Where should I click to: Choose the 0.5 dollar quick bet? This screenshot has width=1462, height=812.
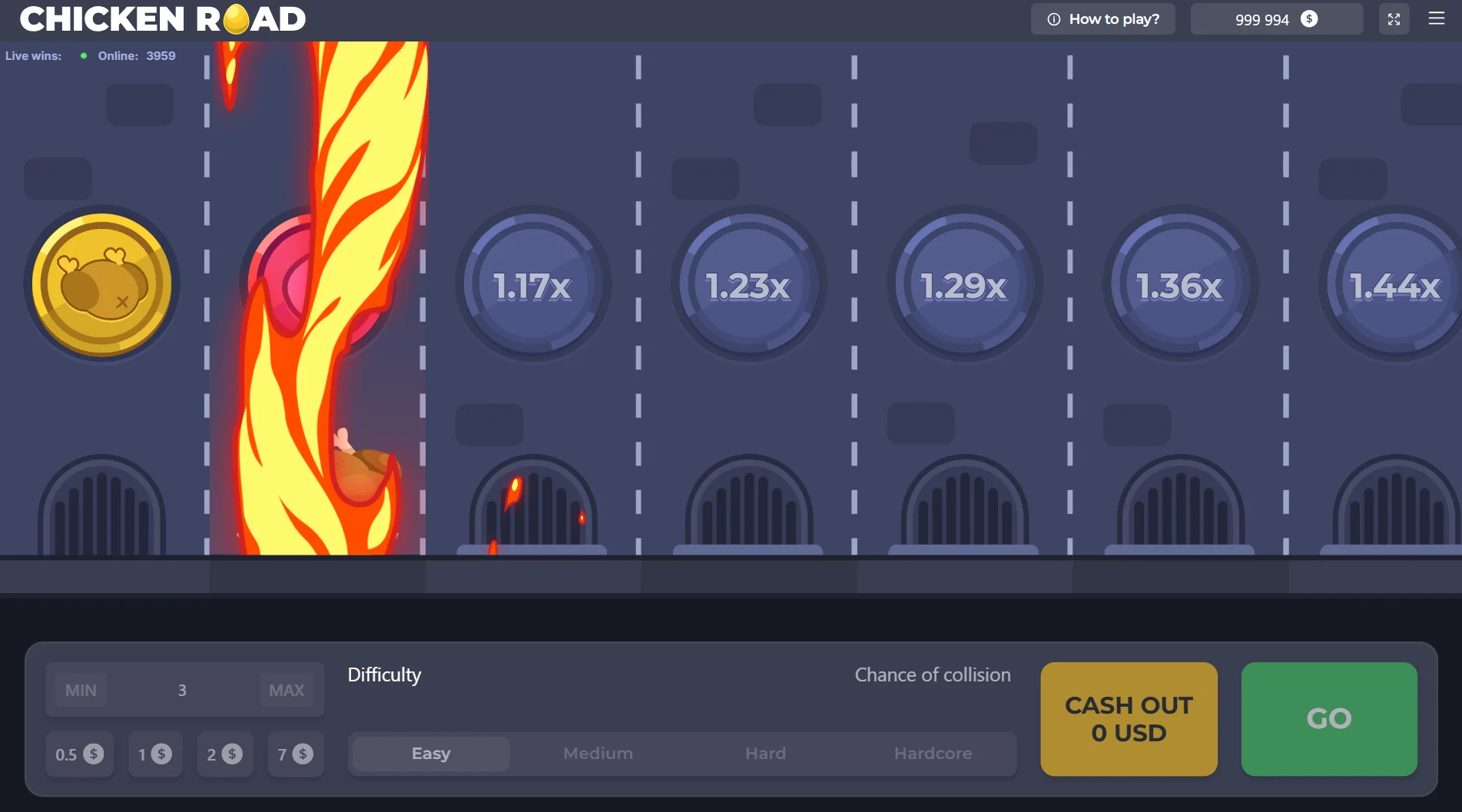click(x=80, y=754)
